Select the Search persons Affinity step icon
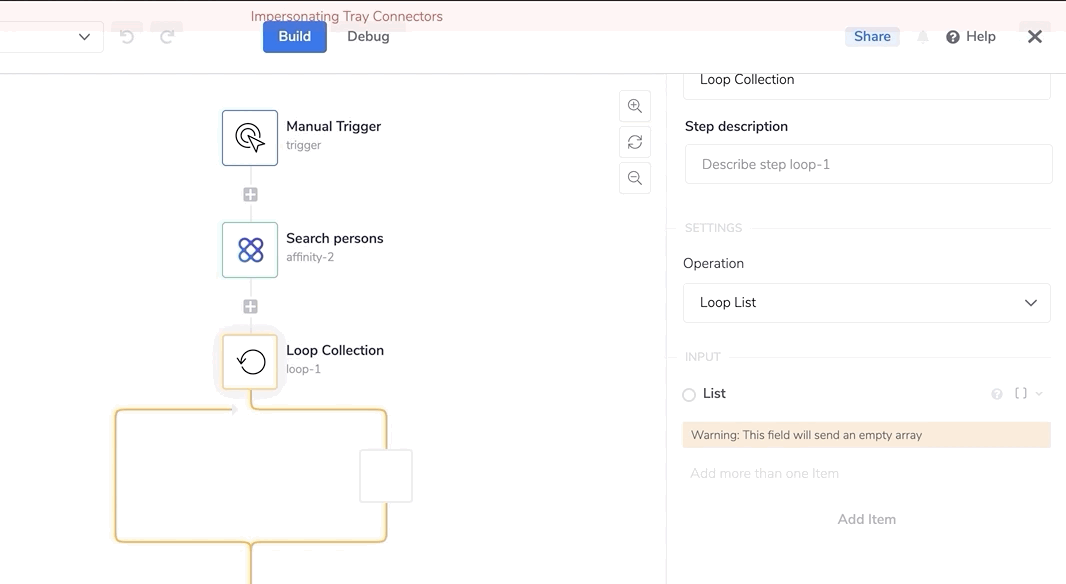 (x=250, y=250)
